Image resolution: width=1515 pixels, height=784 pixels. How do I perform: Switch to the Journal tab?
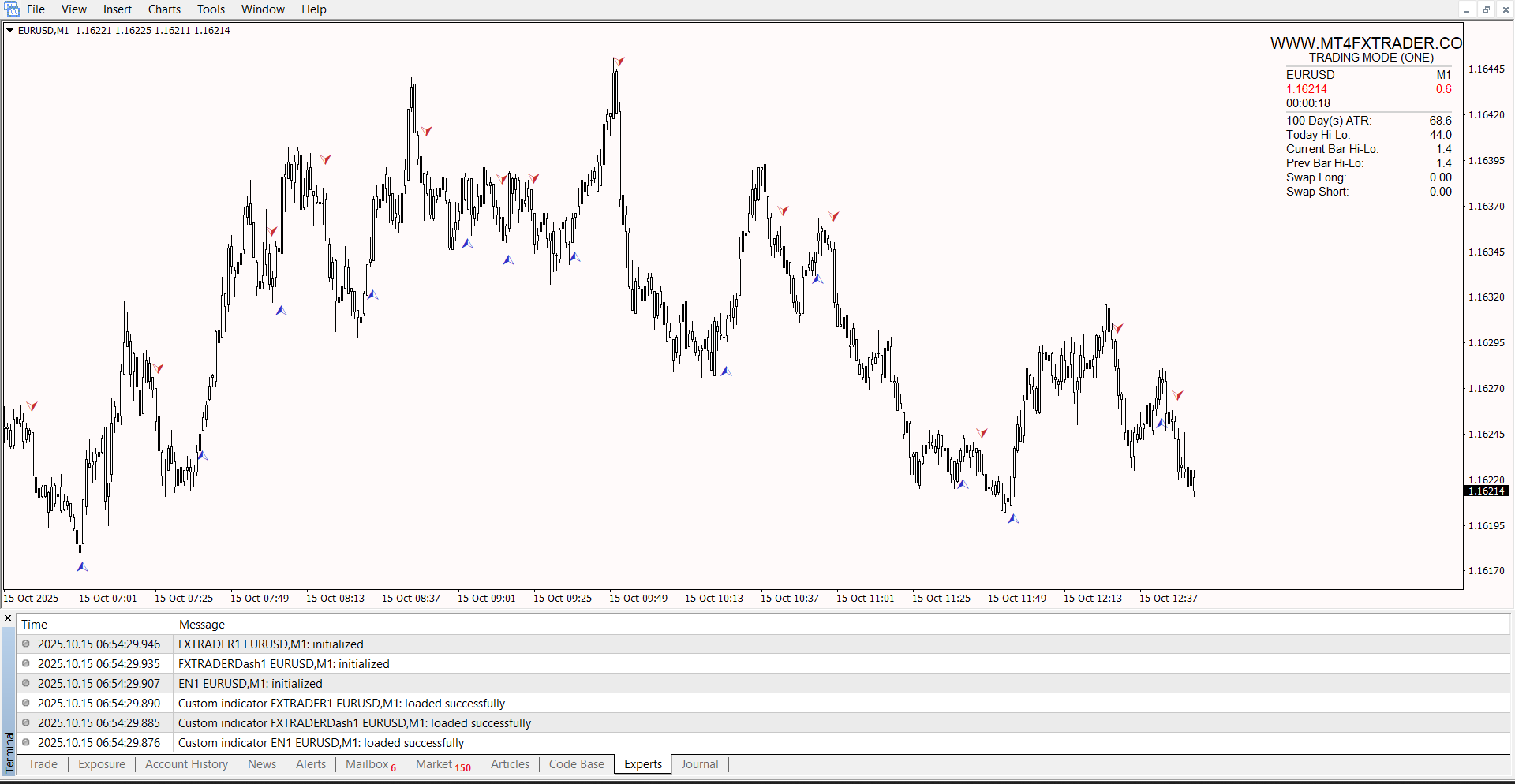[699, 764]
